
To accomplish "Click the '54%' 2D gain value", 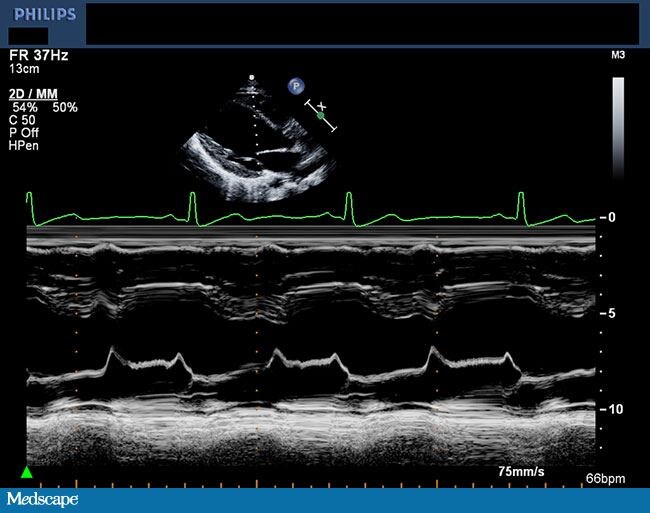I will pyautogui.click(x=25, y=107).
